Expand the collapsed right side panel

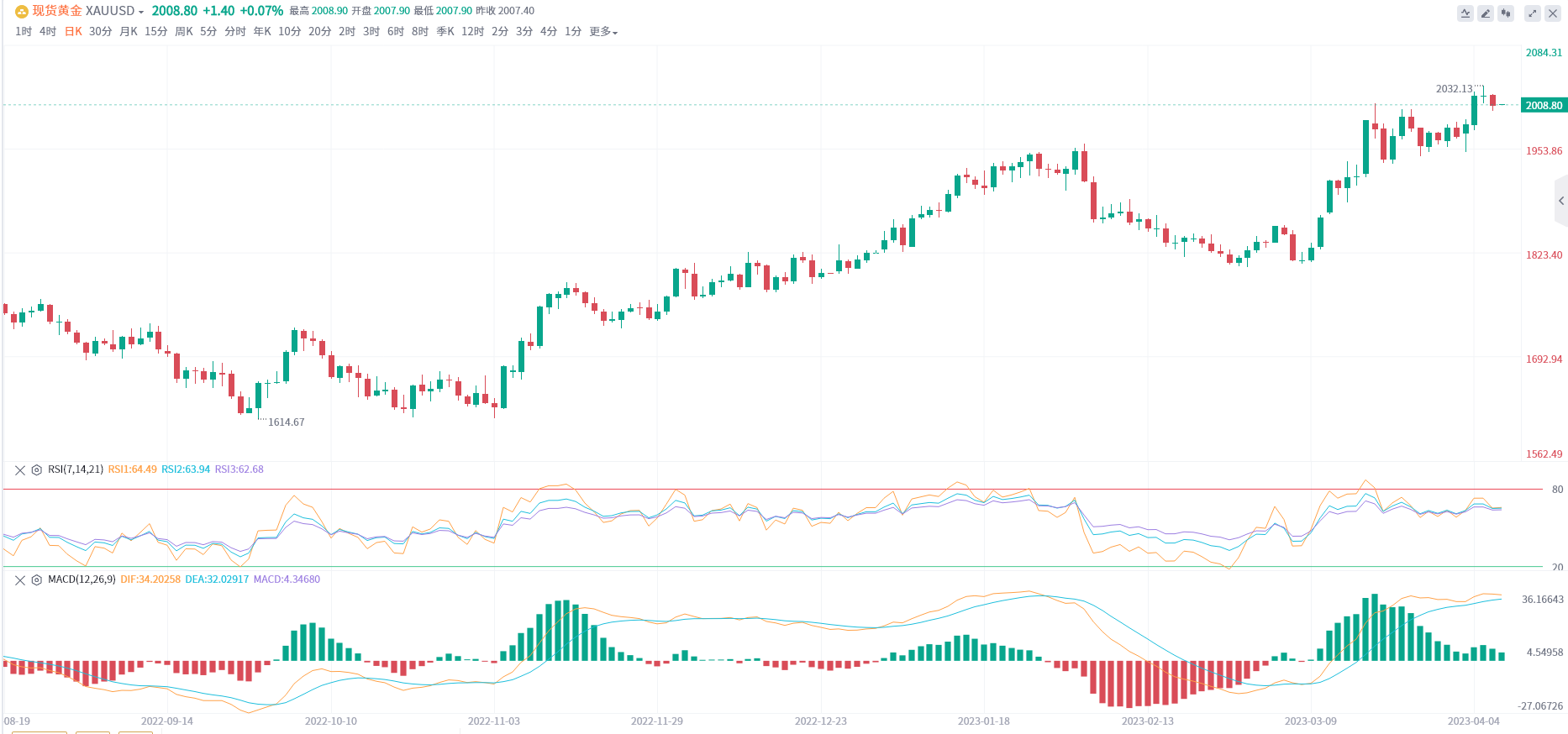point(1561,201)
